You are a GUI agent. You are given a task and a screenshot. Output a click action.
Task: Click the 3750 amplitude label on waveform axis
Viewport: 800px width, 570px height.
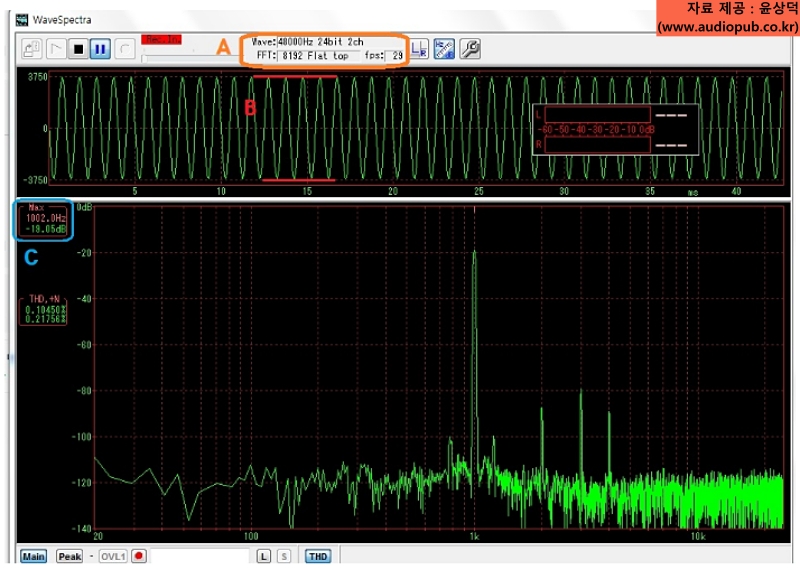pos(37,77)
